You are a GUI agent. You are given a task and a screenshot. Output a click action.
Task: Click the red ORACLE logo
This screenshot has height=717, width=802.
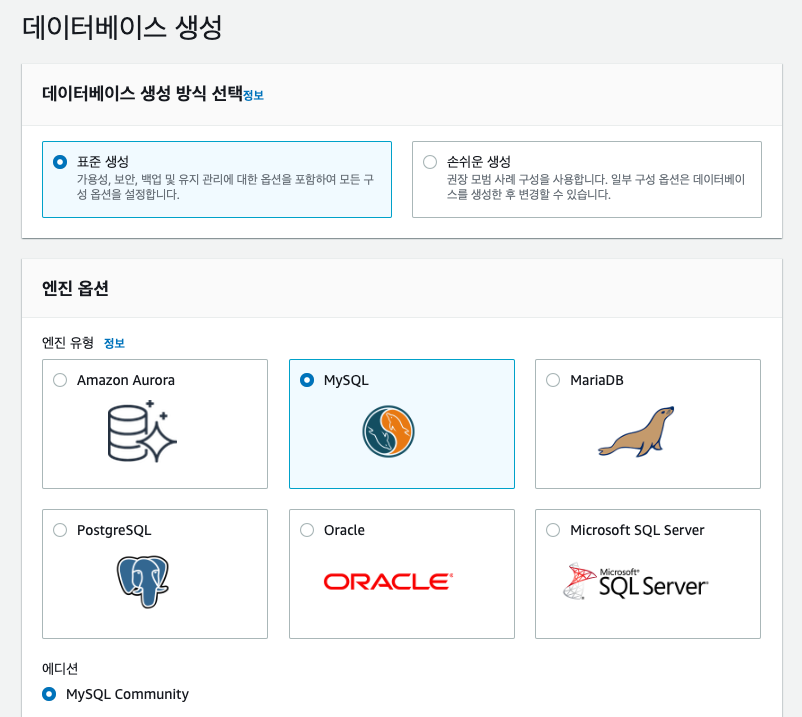388,581
